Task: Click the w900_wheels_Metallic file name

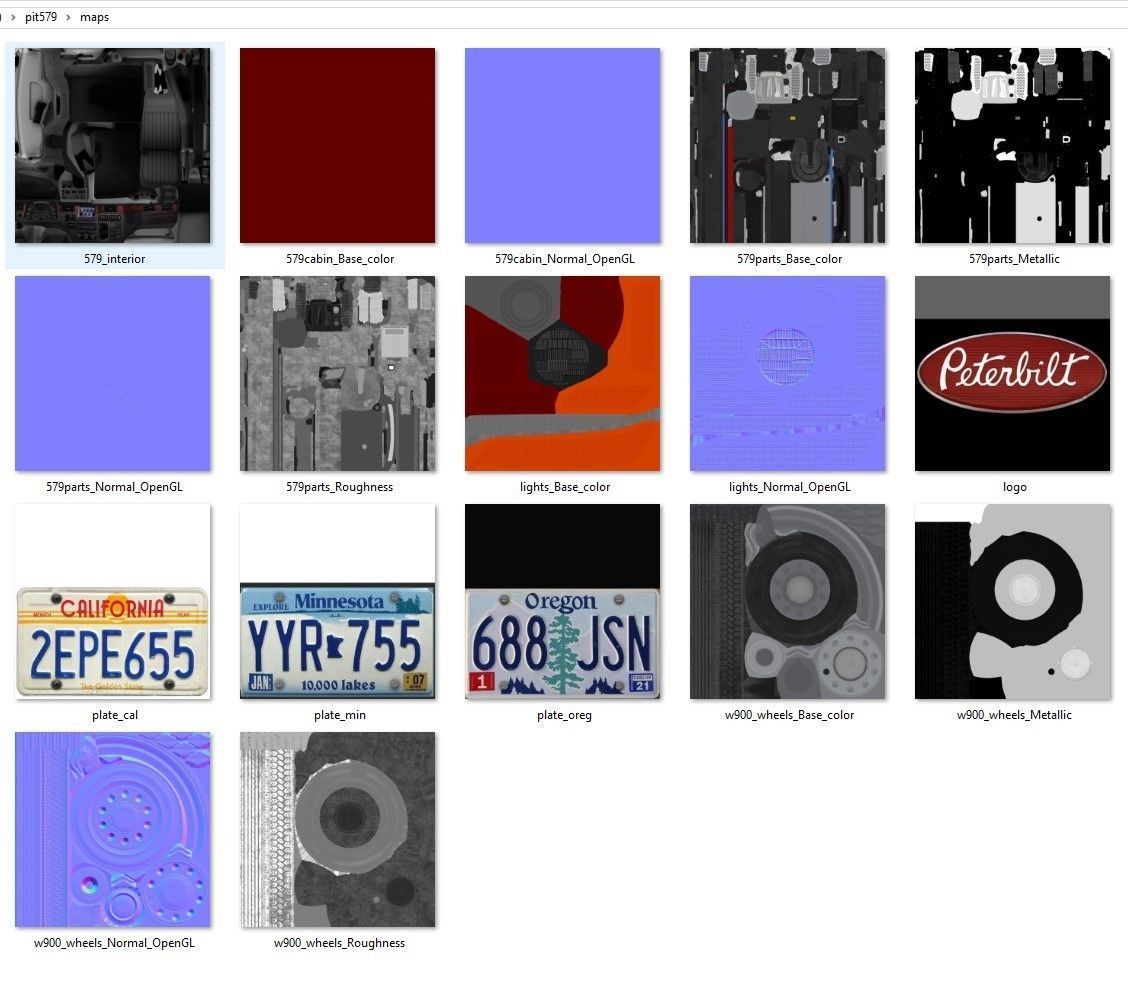Action: pyautogui.click(x=1014, y=715)
